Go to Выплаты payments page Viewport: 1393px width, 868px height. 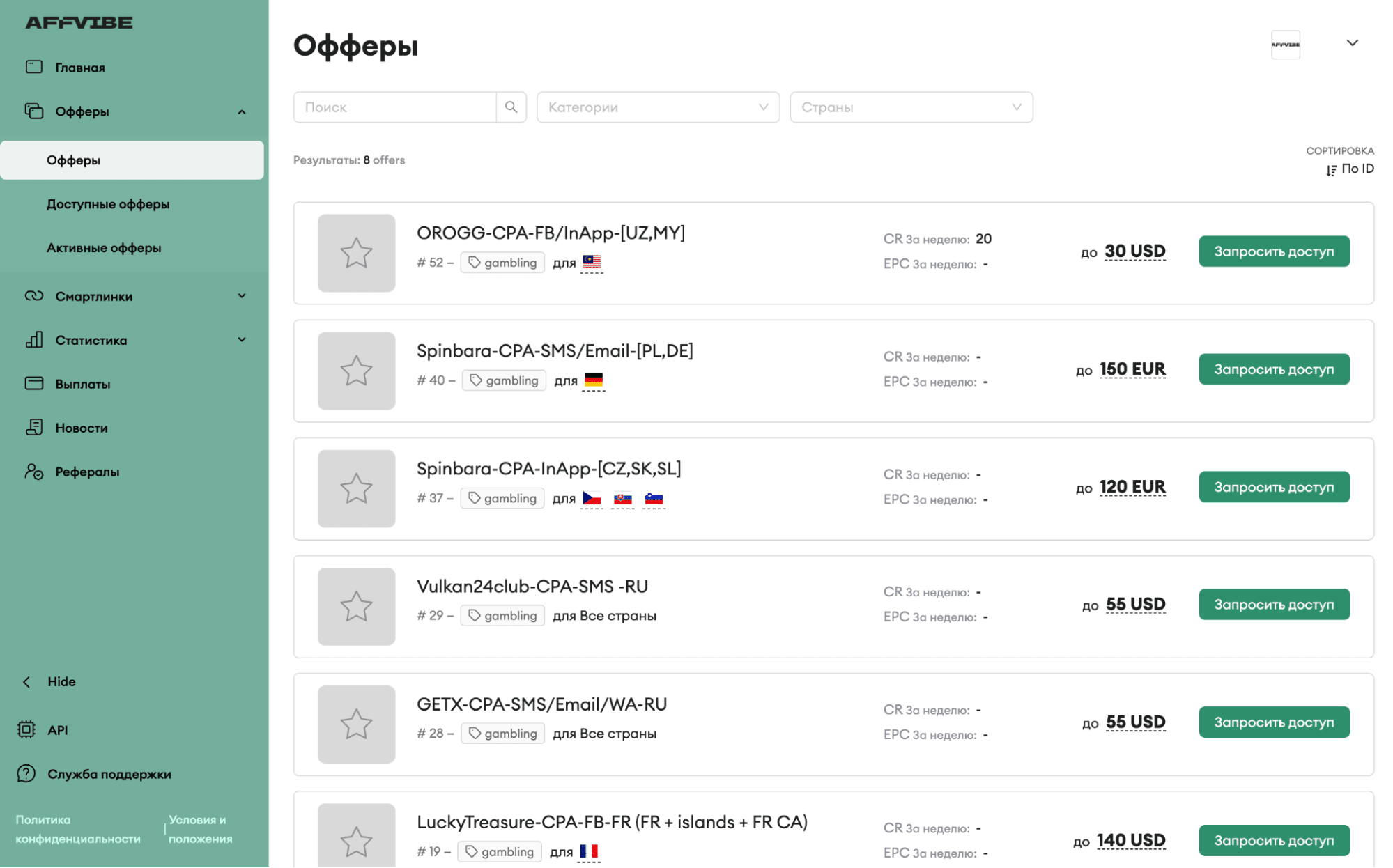[82, 384]
